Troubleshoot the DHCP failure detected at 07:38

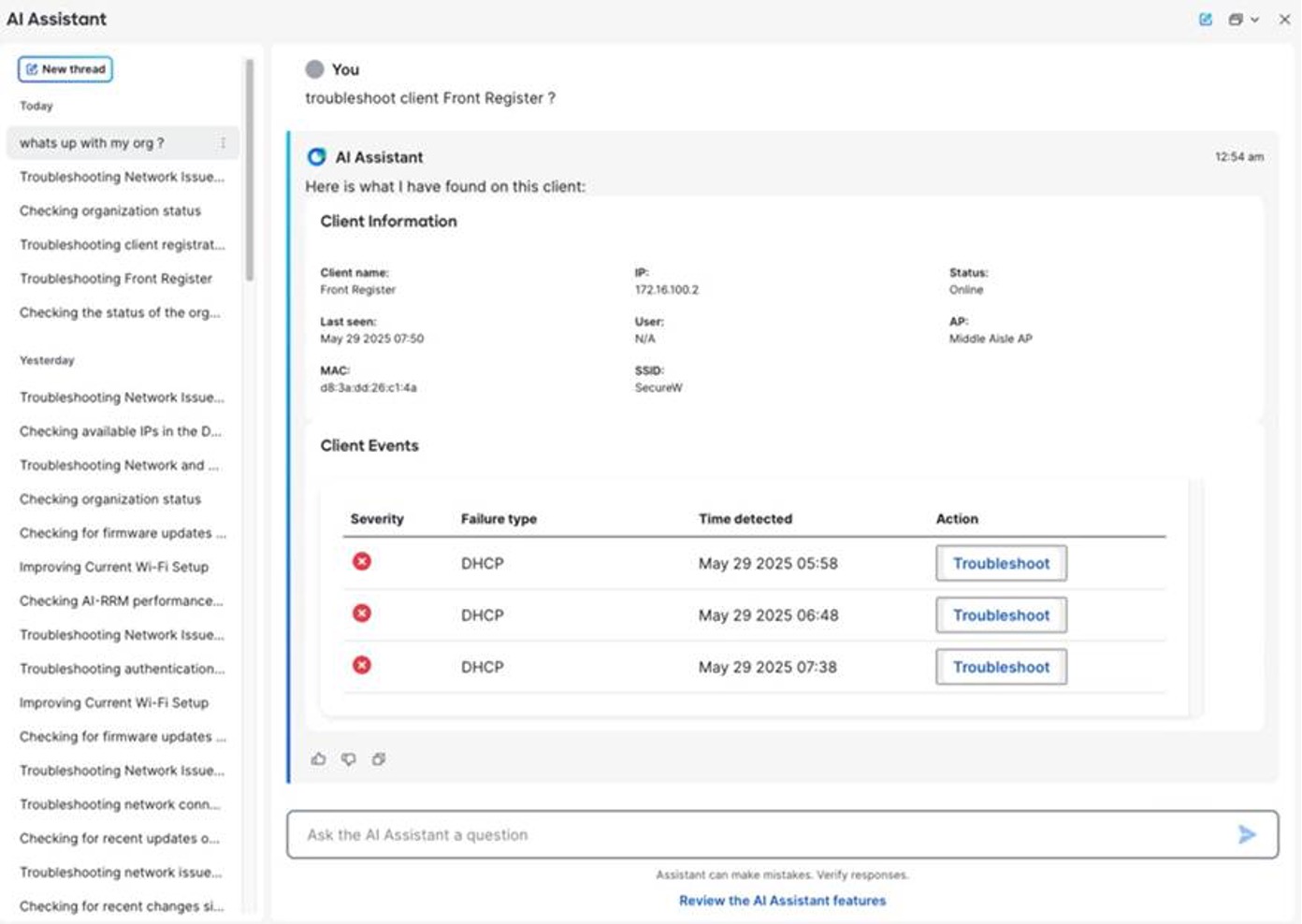click(1001, 667)
